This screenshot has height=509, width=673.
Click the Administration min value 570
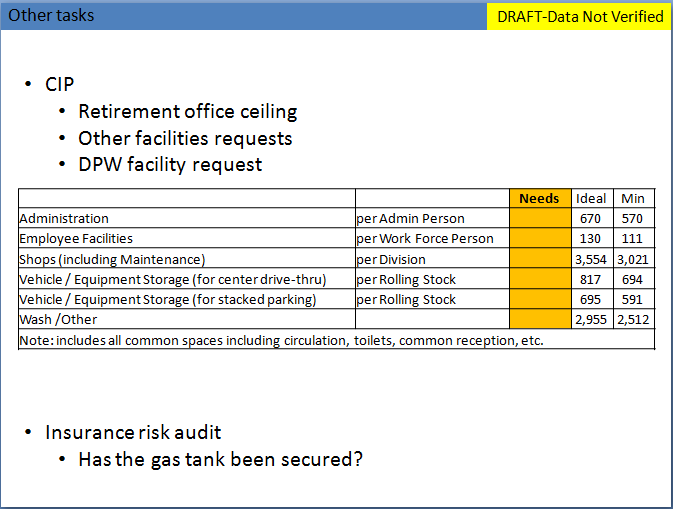click(x=632, y=218)
